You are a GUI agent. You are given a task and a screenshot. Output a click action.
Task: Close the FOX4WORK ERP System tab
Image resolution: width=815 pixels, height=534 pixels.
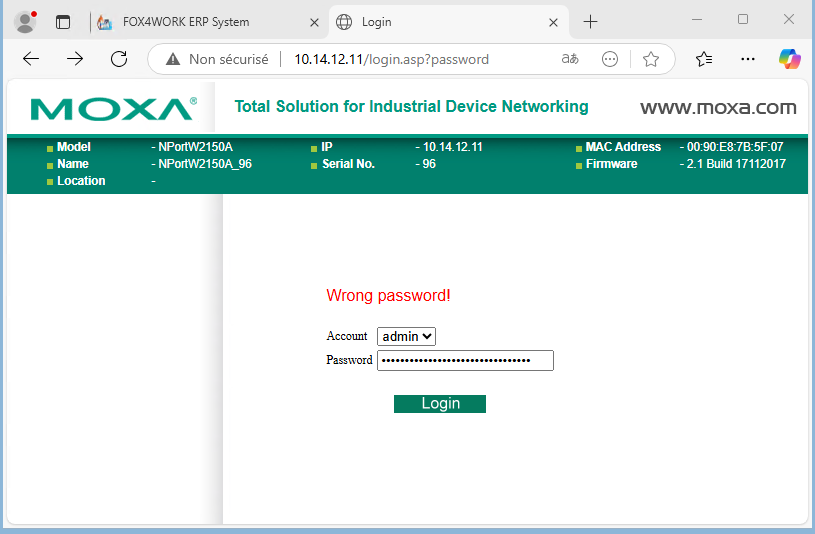click(x=314, y=21)
